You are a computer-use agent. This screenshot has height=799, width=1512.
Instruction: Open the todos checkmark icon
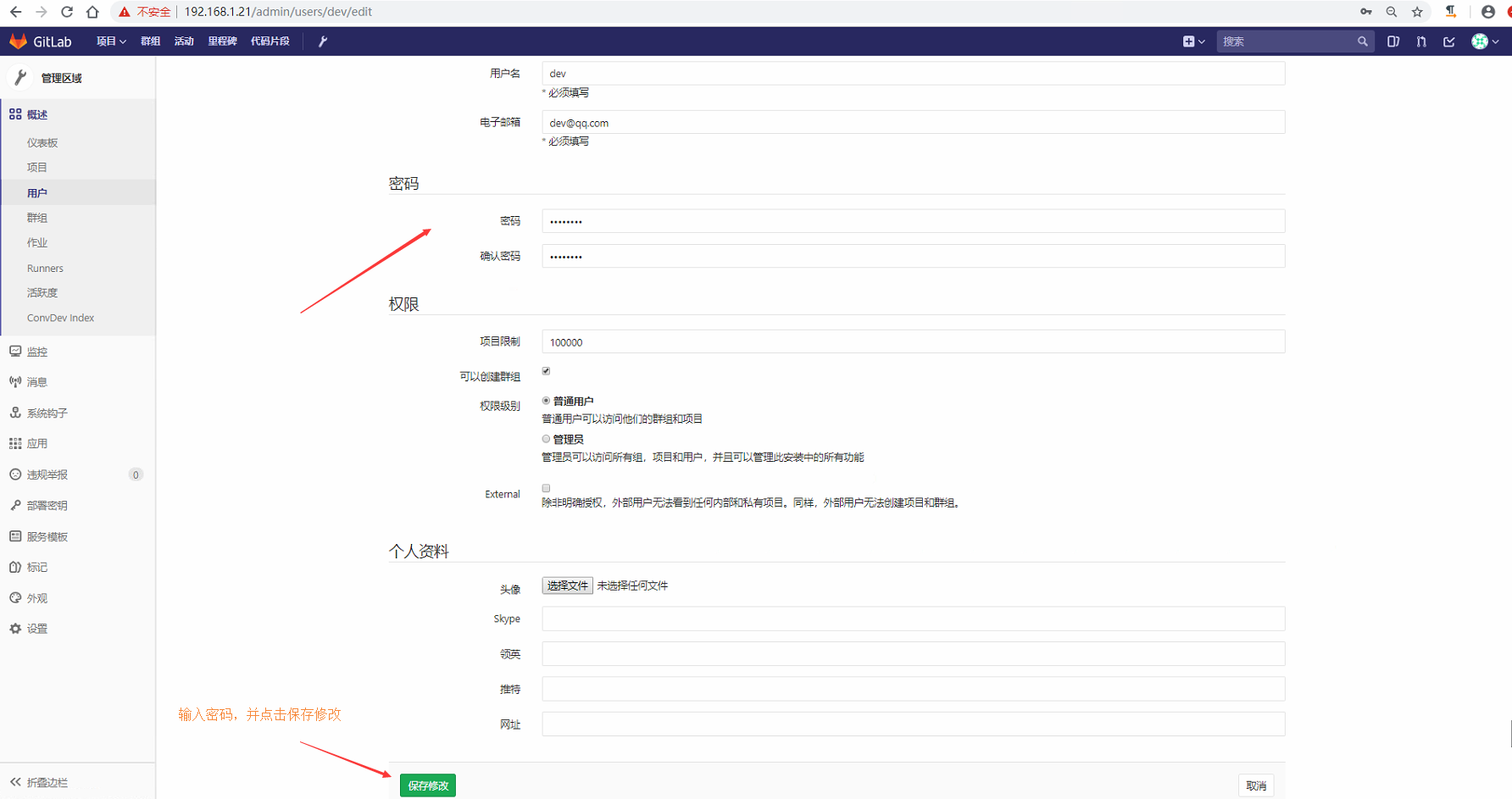[x=1449, y=41]
